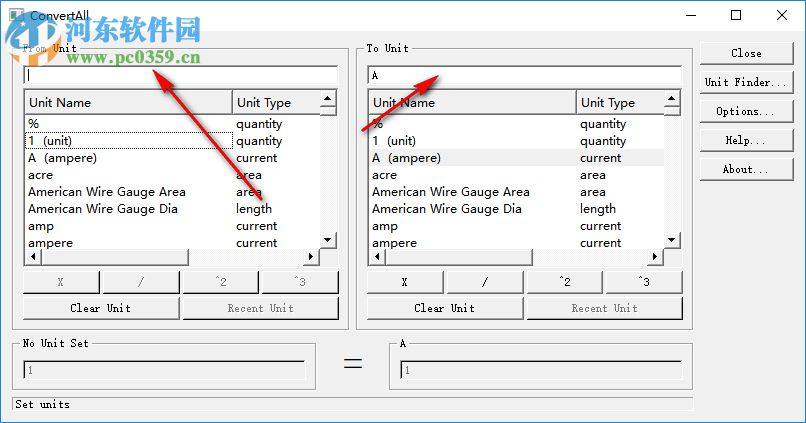Open the Options dialog
Image resolution: width=806 pixels, height=423 pixels.
pyautogui.click(x=746, y=111)
